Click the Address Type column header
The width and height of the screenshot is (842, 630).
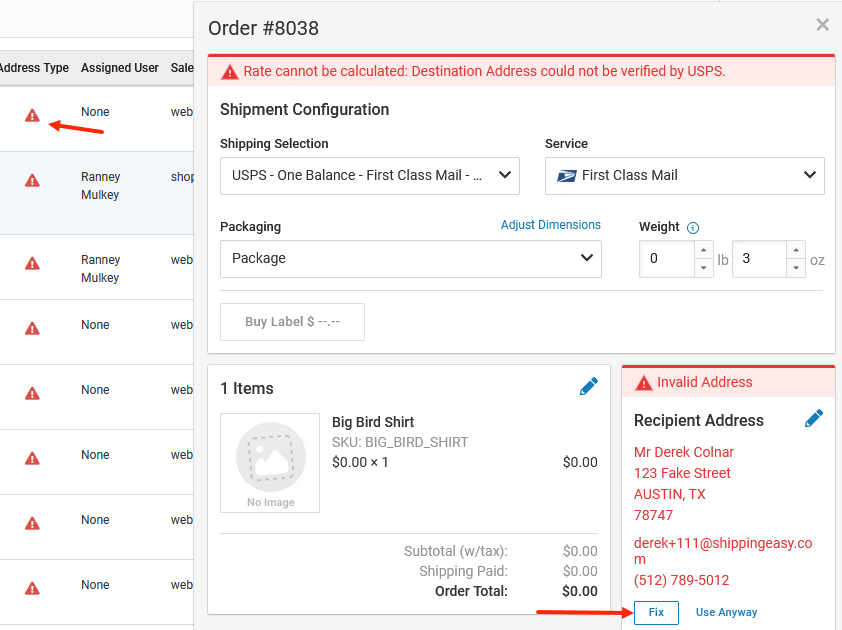click(x=34, y=68)
